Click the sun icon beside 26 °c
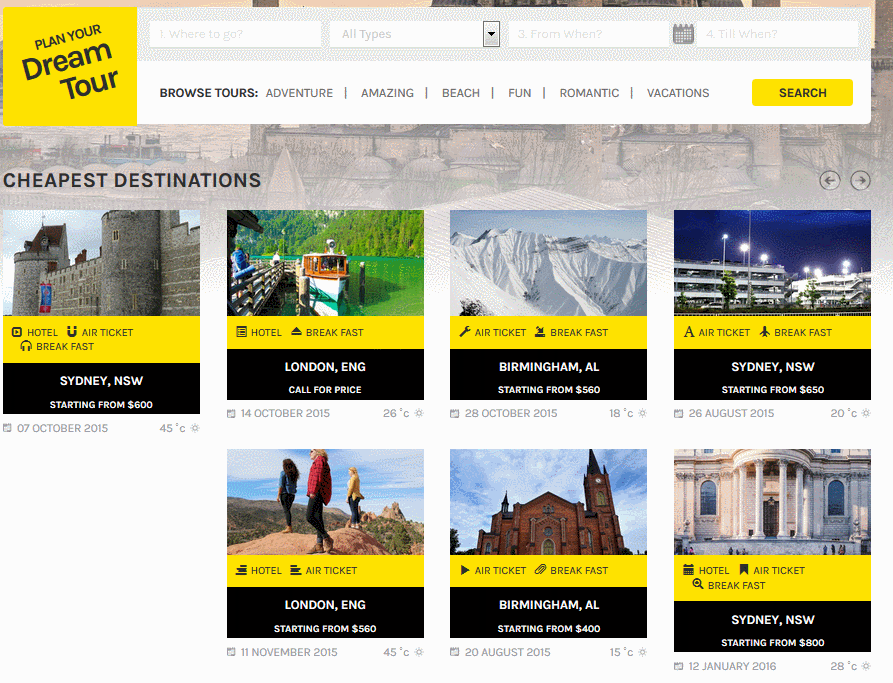 pos(419,413)
